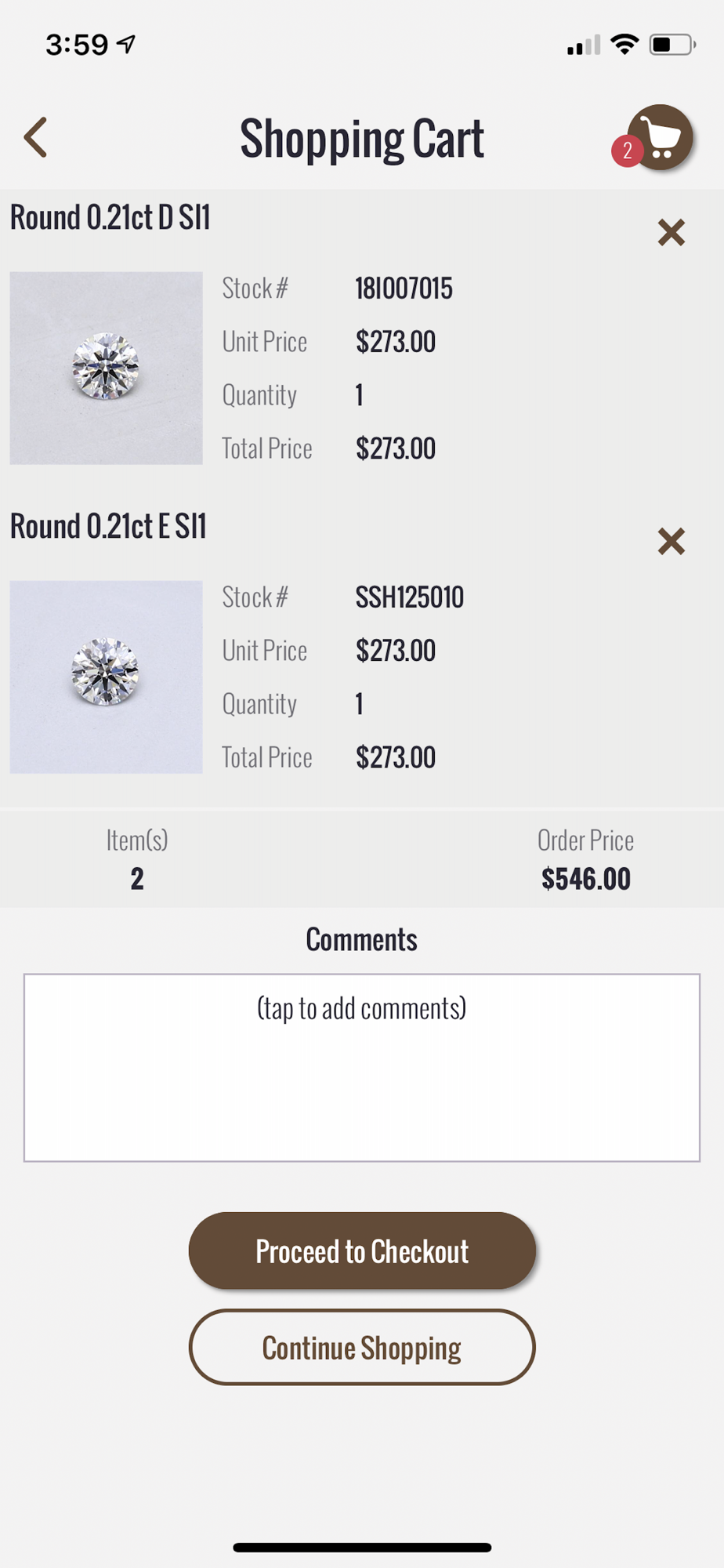Image resolution: width=724 pixels, height=1568 pixels.
Task: Click Proceed to Checkout button
Action: point(362,1251)
